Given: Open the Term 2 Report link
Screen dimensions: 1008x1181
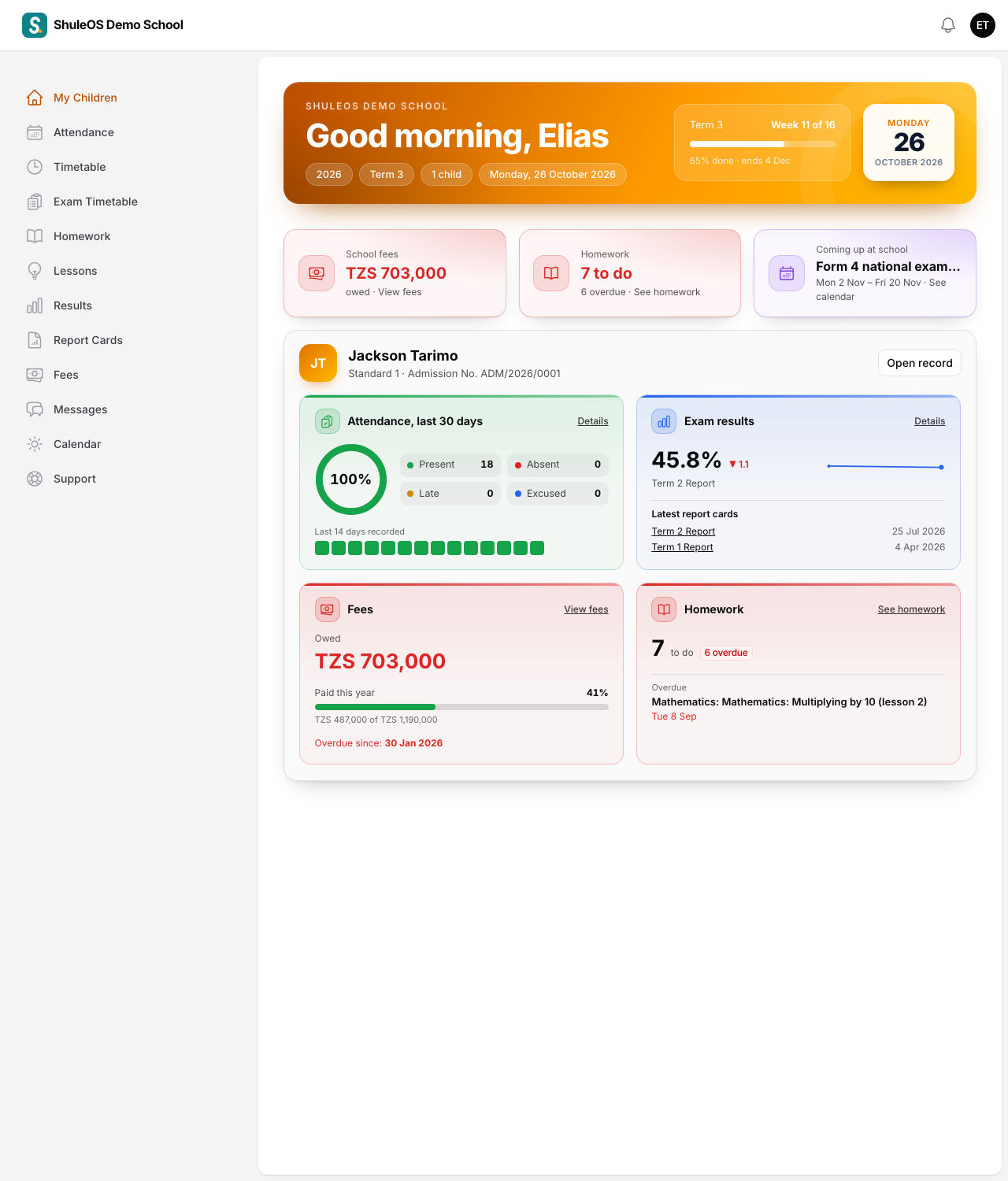Looking at the screenshot, I should point(684,531).
